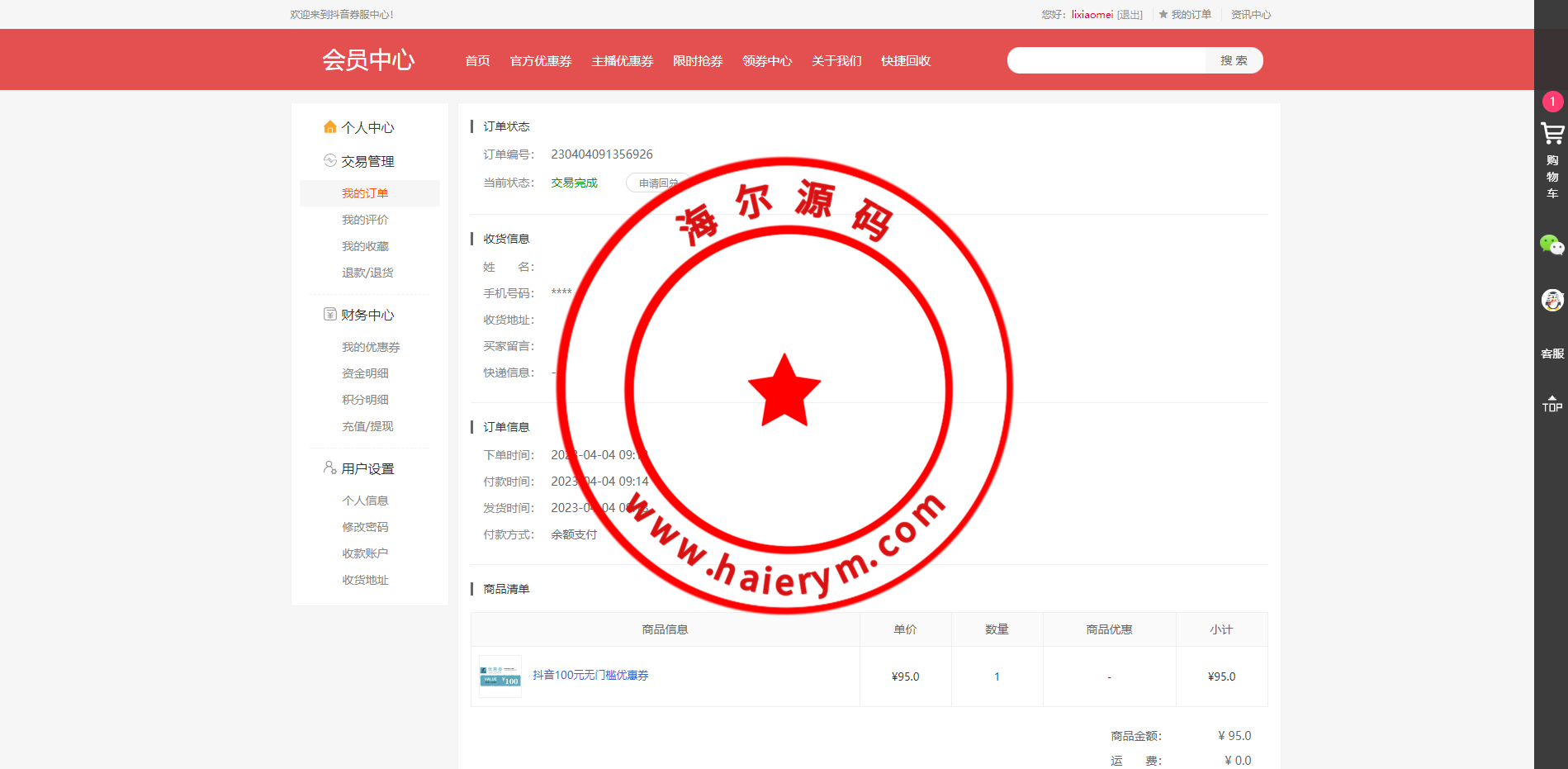Click the TOP back-to-top icon
1568x769 pixels.
tap(1551, 403)
